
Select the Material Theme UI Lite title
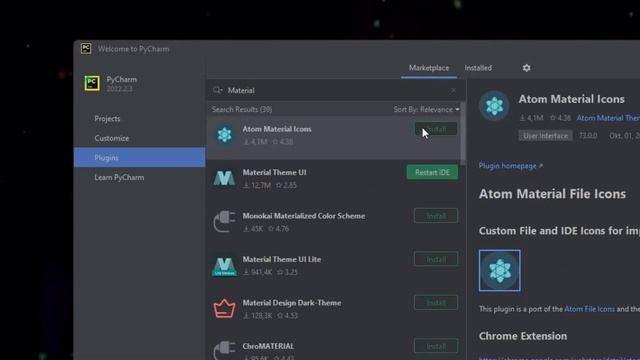click(x=282, y=260)
